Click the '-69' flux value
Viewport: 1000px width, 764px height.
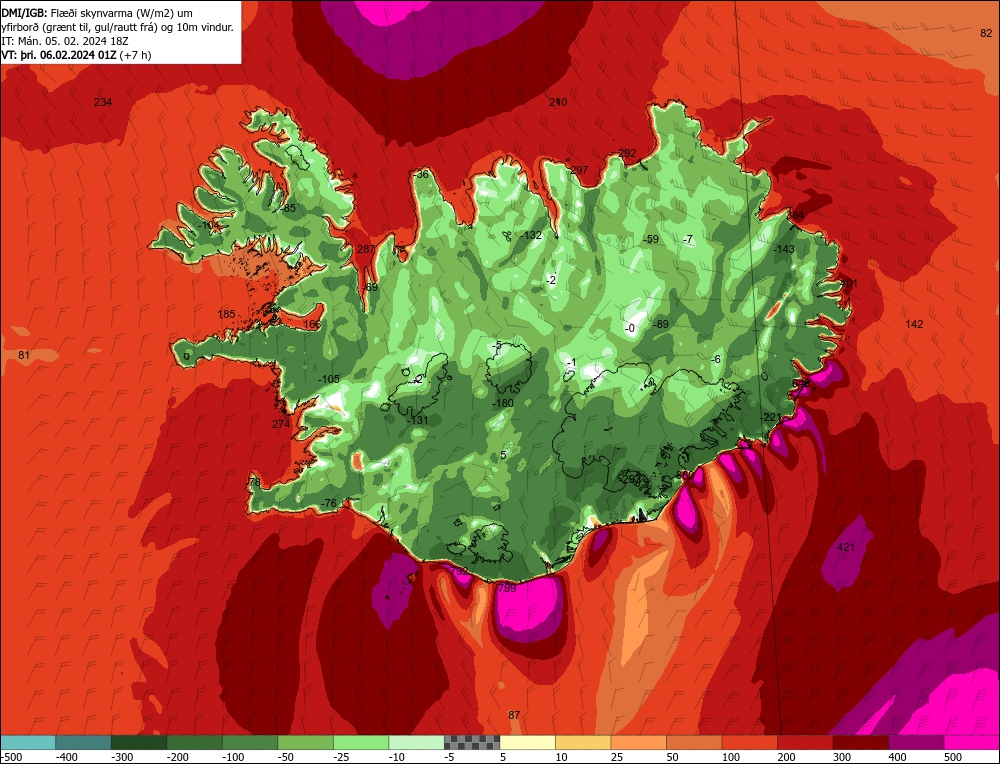(369, 287)
